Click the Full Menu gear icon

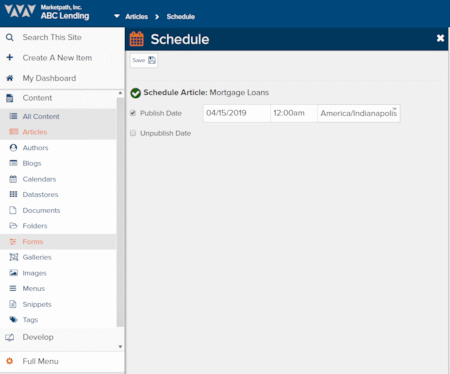10,361
